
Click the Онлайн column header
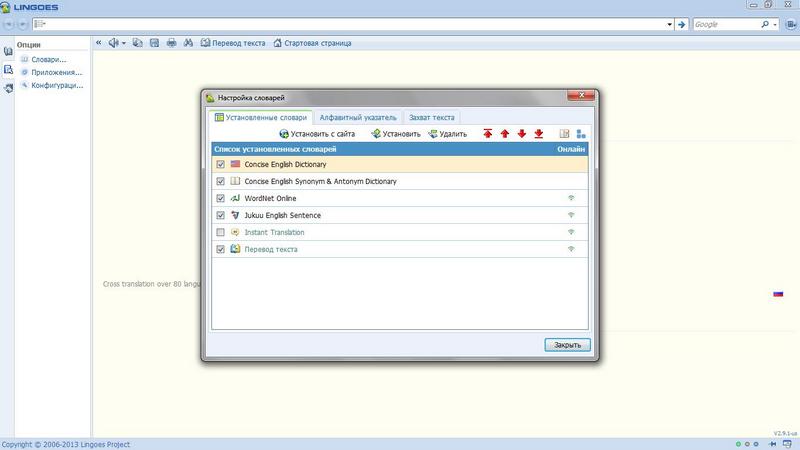tap(571, 149)
